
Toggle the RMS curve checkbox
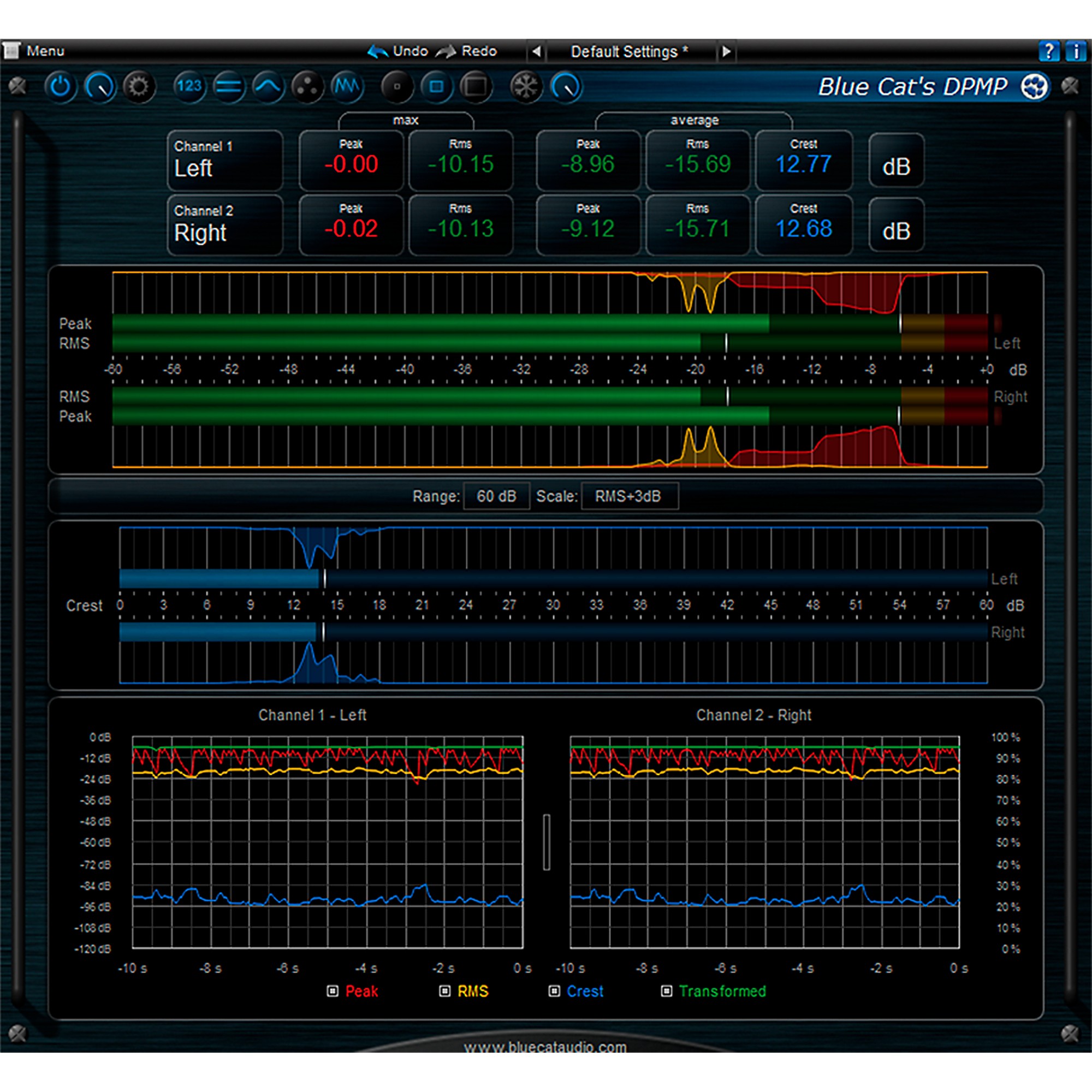tap(446, 991)
